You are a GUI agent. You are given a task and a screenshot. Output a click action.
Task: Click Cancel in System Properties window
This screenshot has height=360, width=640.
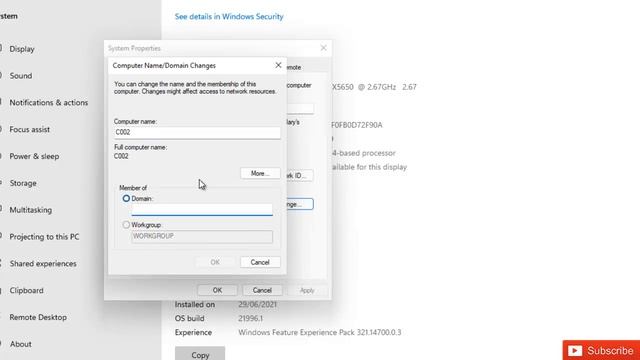click(262, 290)
